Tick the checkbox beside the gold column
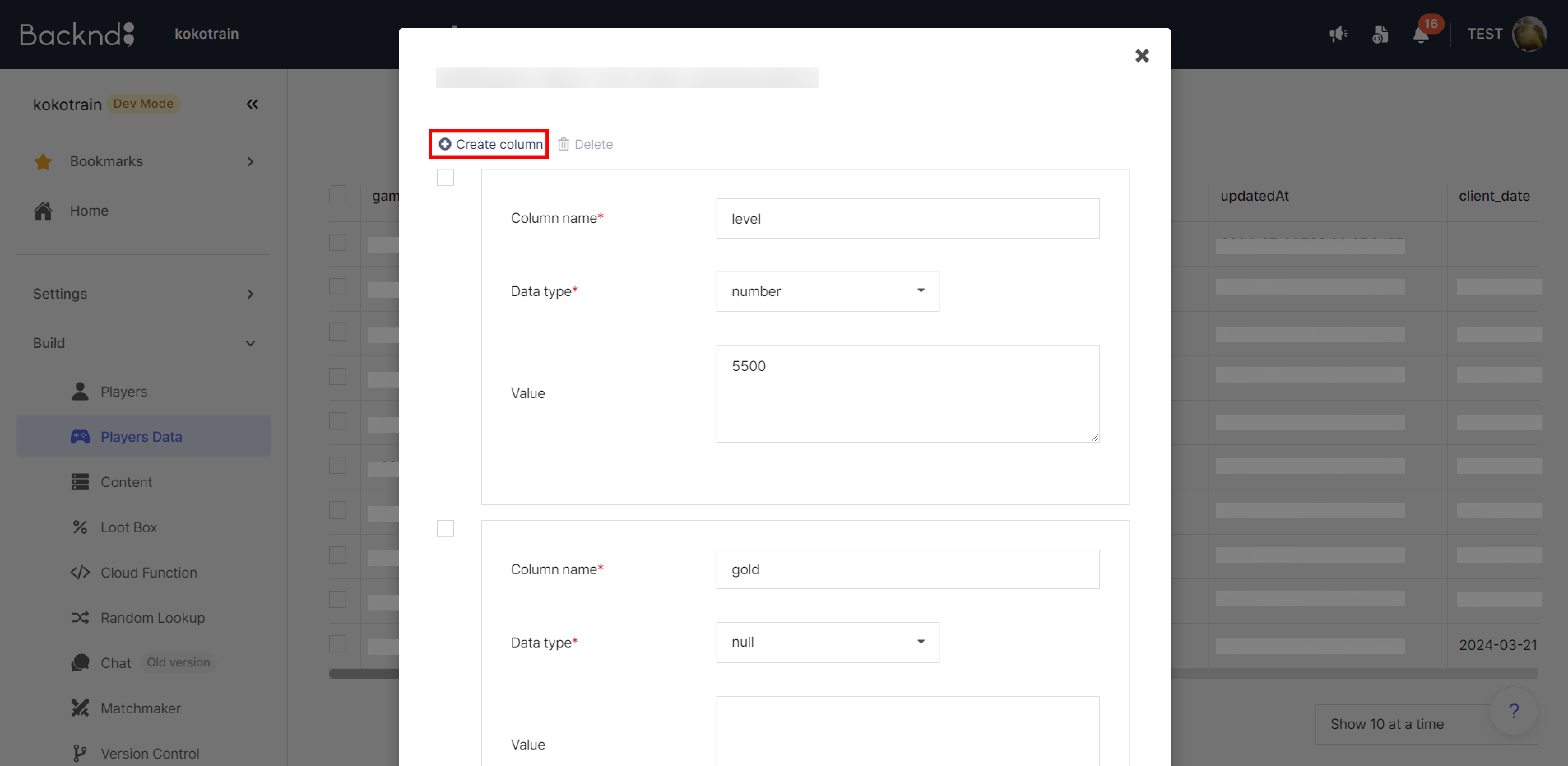1568x766 pixels. pos(445,529)
